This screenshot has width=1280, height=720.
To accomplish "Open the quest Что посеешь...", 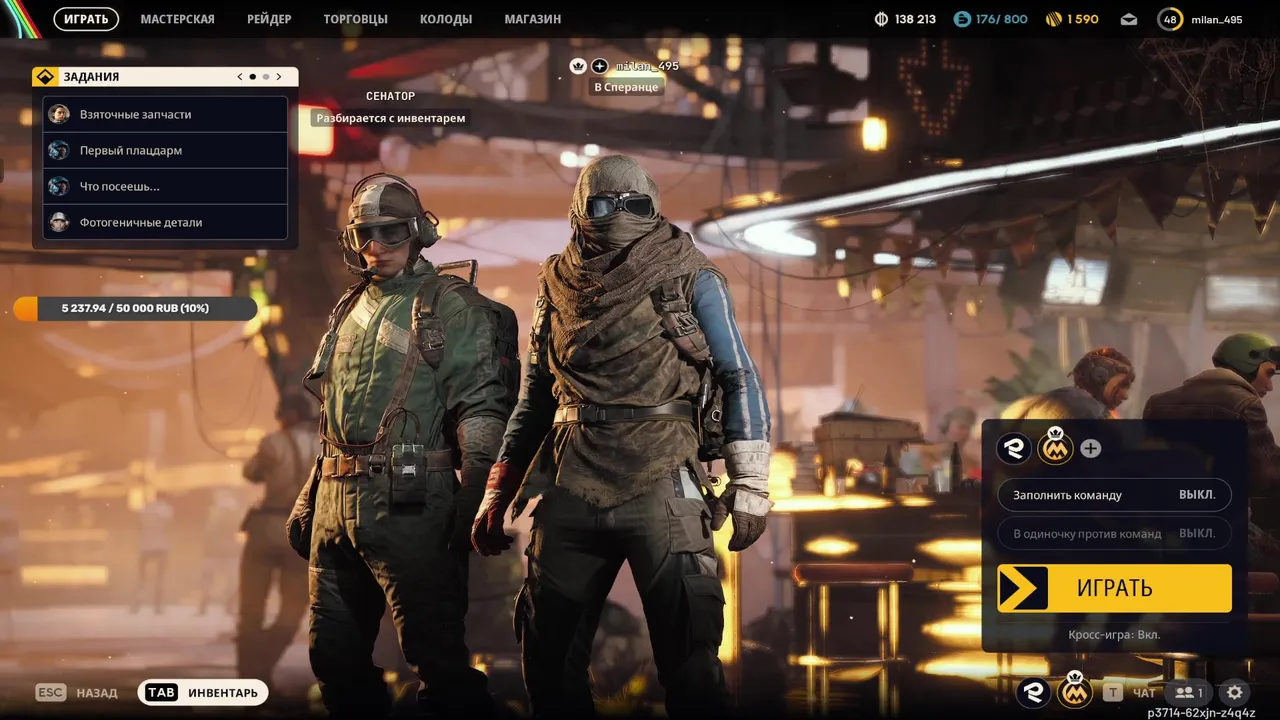I will click(x=165, y=186).
